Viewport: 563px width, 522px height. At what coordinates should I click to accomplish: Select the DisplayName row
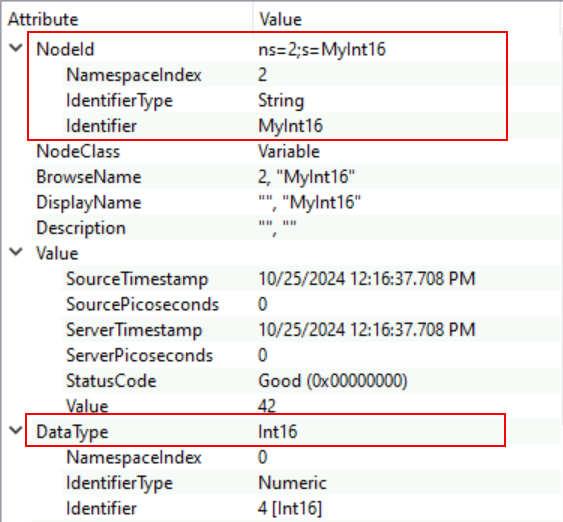tap(297, 202)
